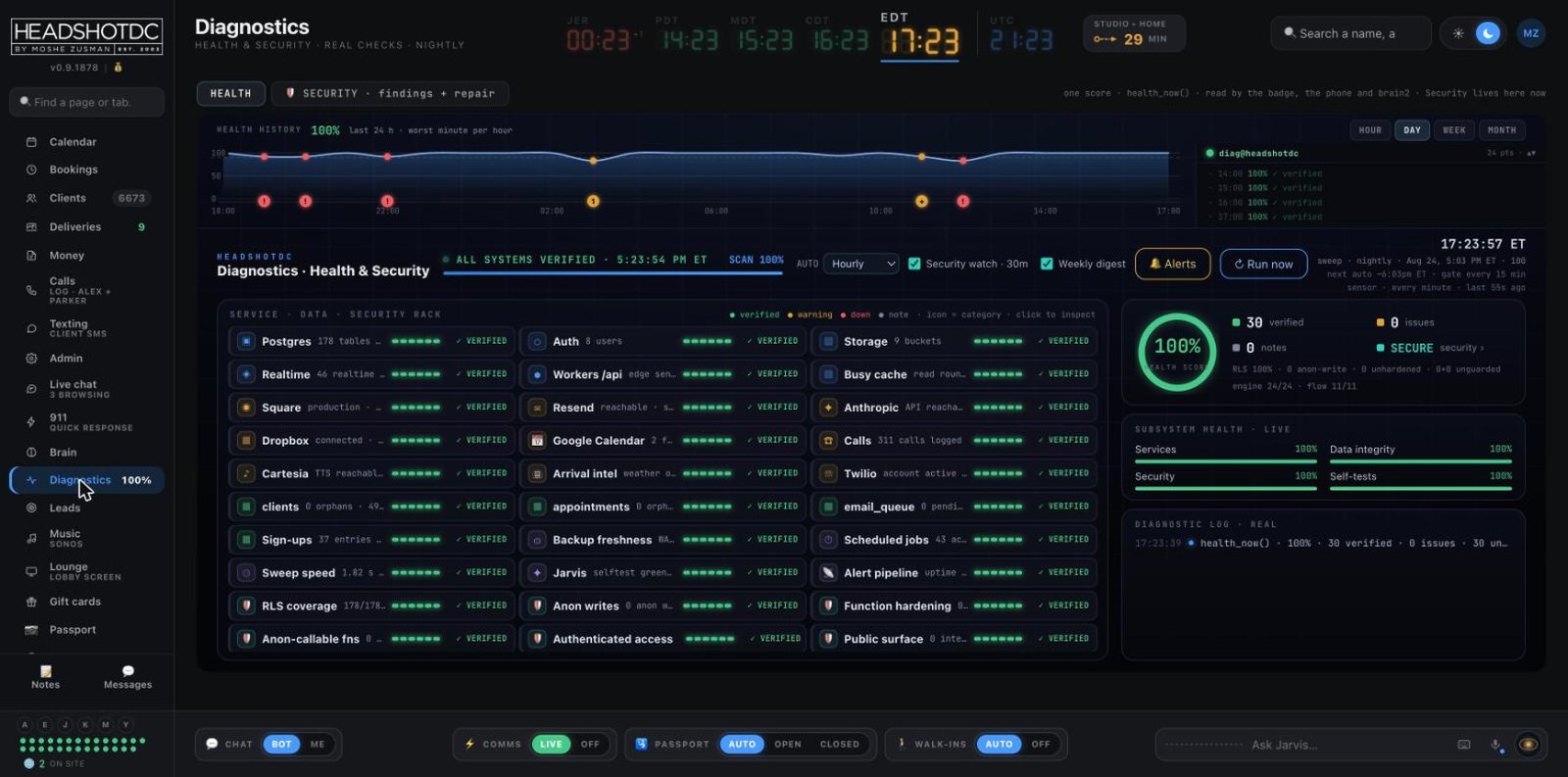
Task: Switch to dark mode moon toggle
Action: point(1488,33)
